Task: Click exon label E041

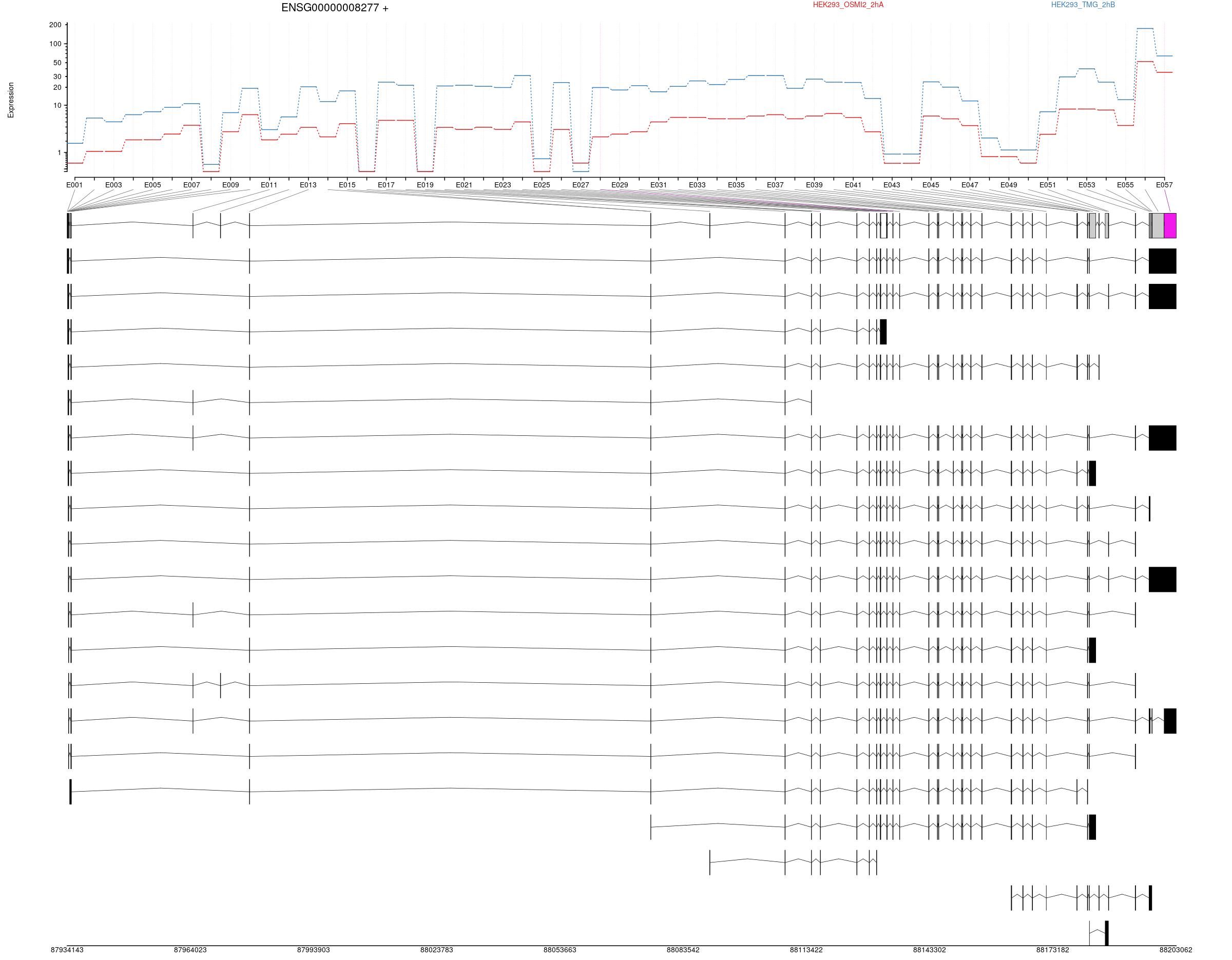Action: click(x=853, y=185)
